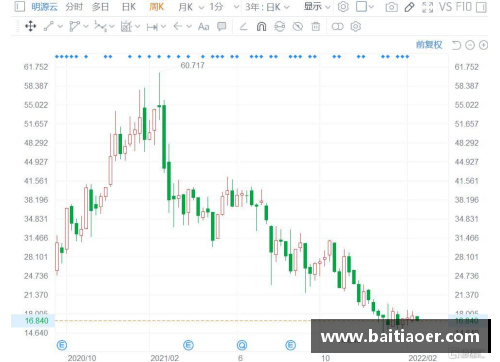
Task: Expand the layout square dropdown arrow
Action: point(371,7)
